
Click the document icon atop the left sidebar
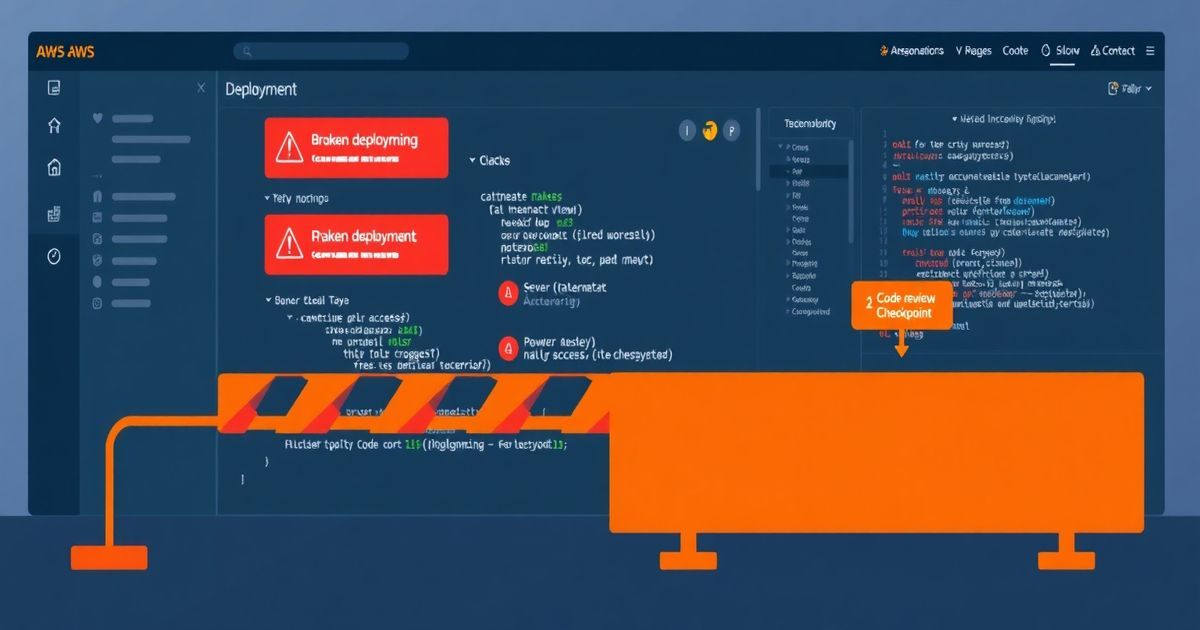[54, 88]
